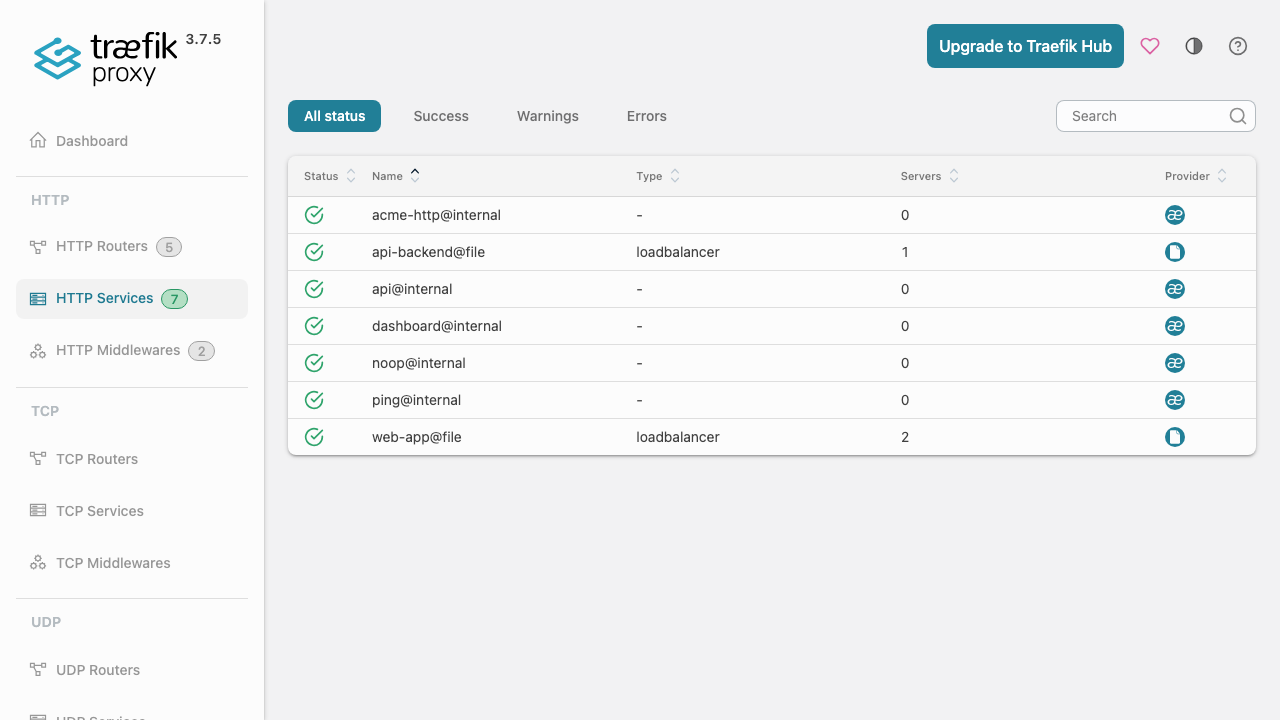Open TCP Services page

point(132,511)
